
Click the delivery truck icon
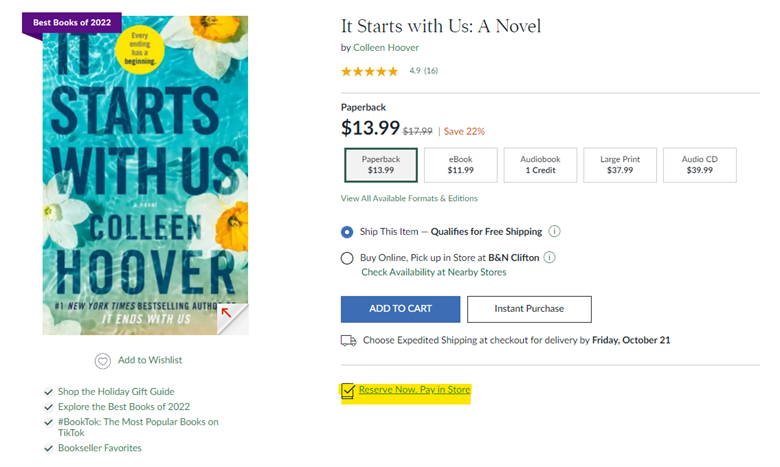pos(349,340)
